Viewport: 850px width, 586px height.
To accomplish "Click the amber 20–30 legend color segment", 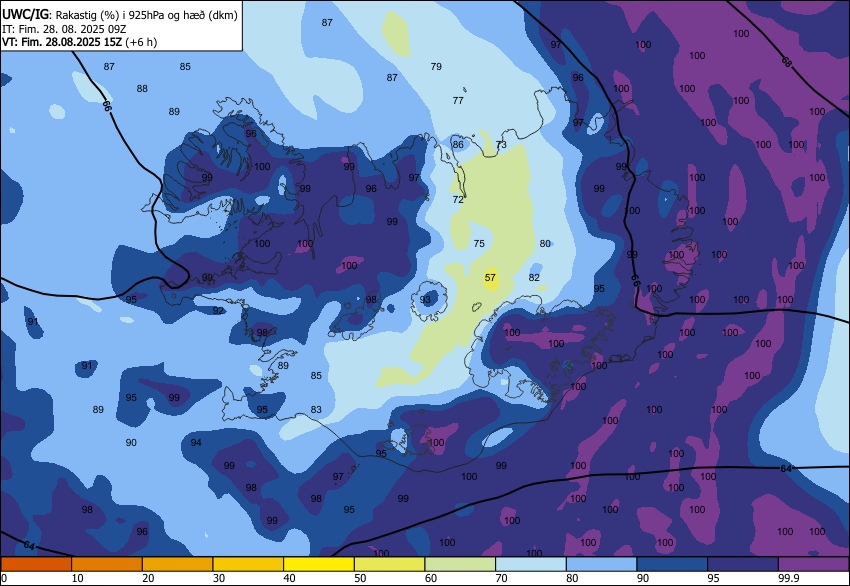I will (x=177, y=564).
